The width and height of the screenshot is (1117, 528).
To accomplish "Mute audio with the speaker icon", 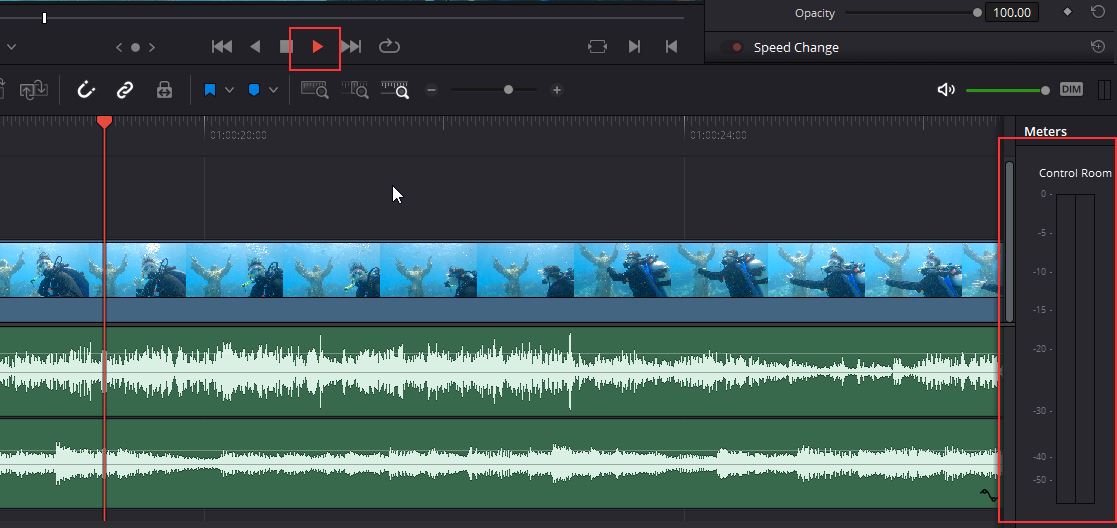I will [946, 90].
